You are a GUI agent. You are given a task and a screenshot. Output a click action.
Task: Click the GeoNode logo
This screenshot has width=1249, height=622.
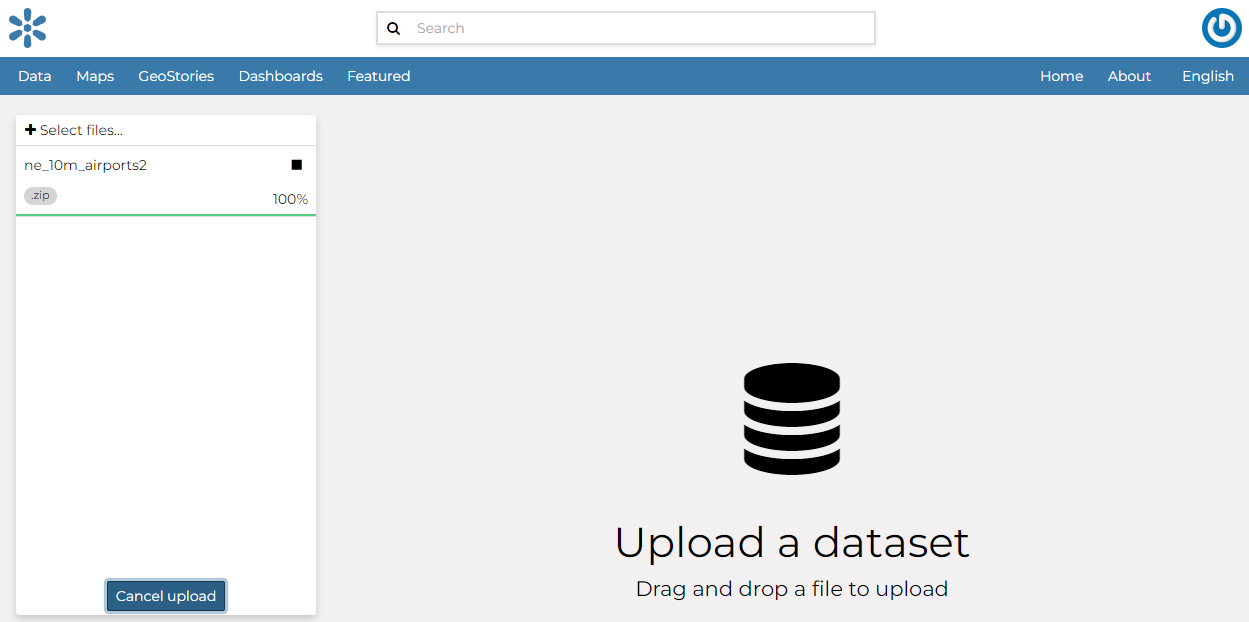coord(27,28)
